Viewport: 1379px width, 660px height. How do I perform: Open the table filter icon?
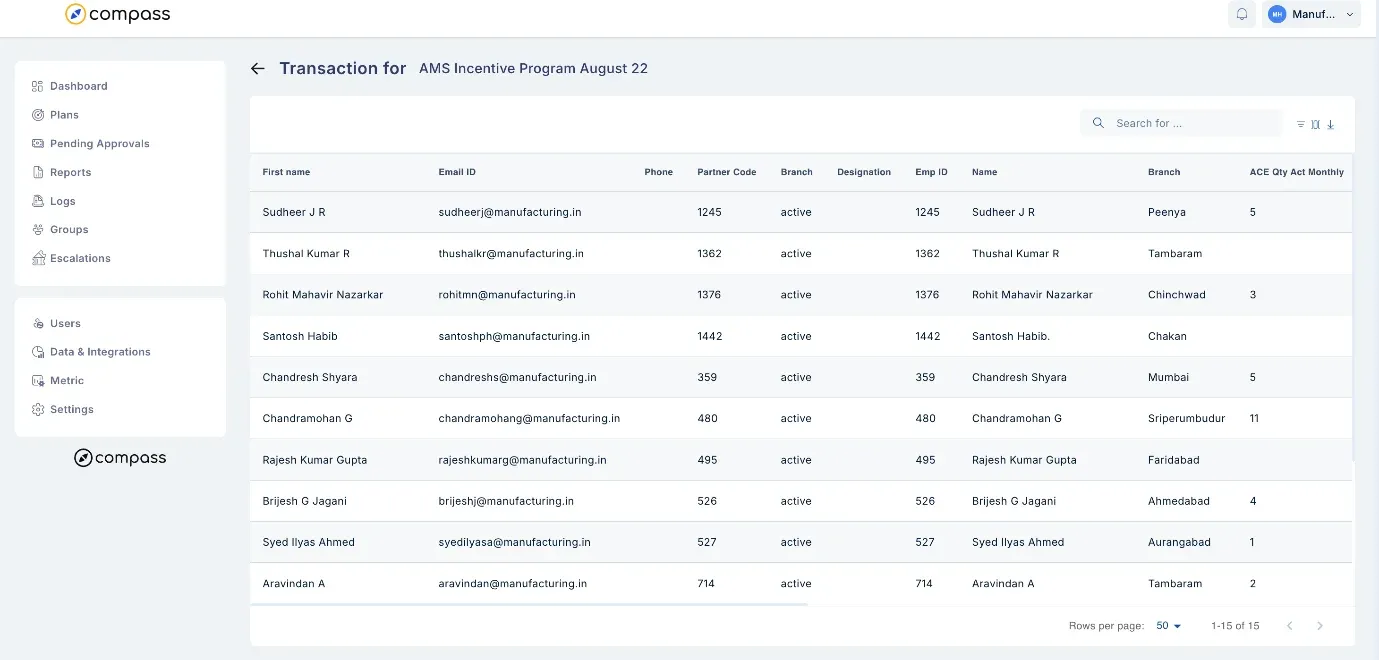1301,124
